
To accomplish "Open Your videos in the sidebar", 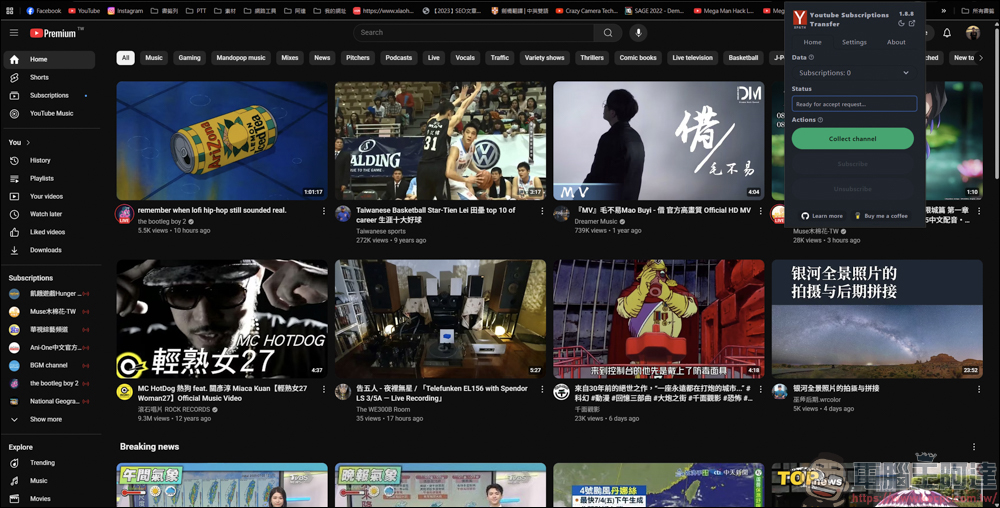I will click(49, 196).
